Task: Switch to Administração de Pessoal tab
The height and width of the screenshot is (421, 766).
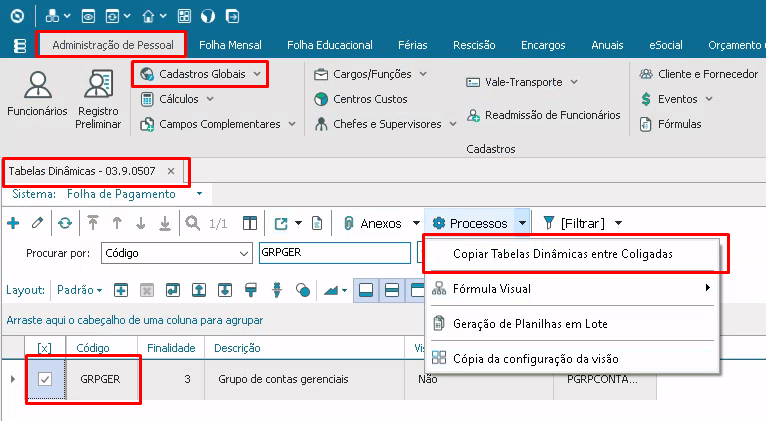Action: pos(113,45)
